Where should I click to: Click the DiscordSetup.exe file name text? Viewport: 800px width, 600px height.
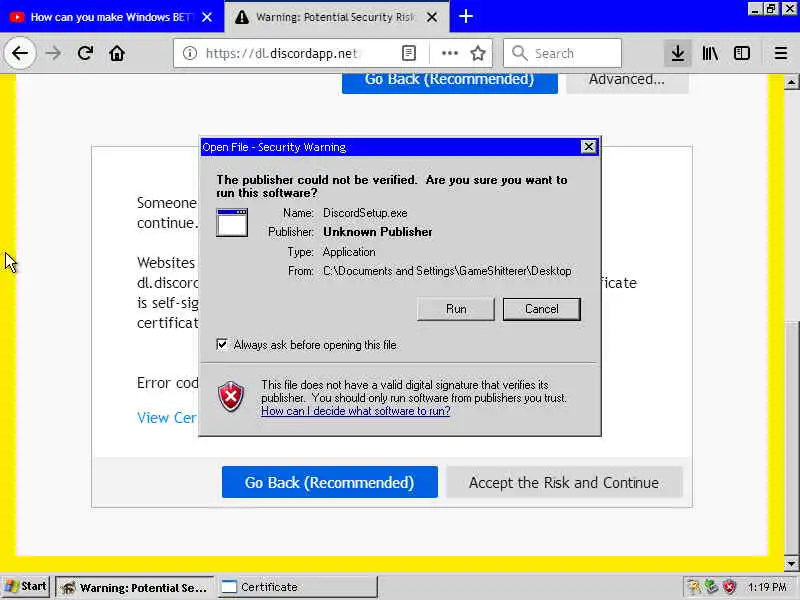[365, 213]
